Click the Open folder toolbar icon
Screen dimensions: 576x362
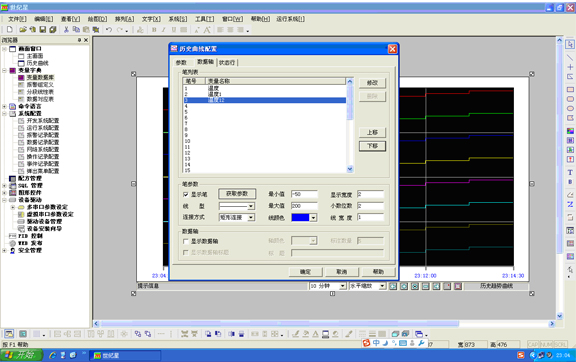point(23,29)
